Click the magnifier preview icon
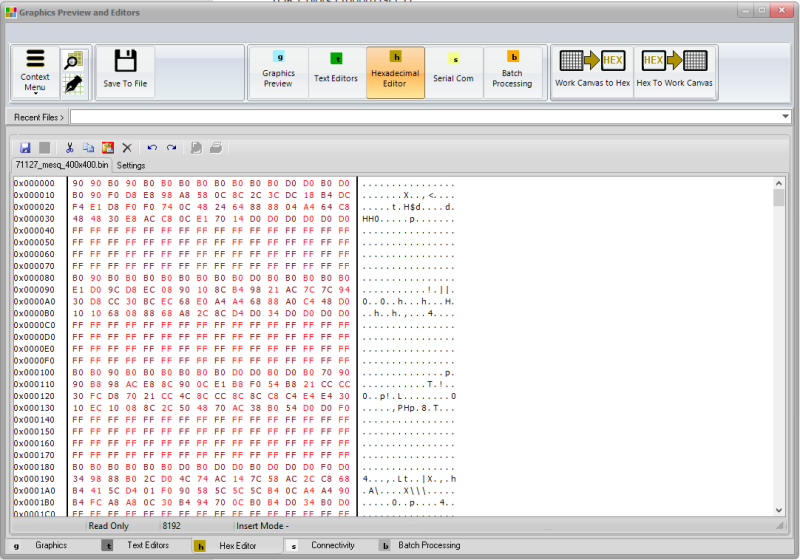800x560 pixels. click(x=72, y=61)
